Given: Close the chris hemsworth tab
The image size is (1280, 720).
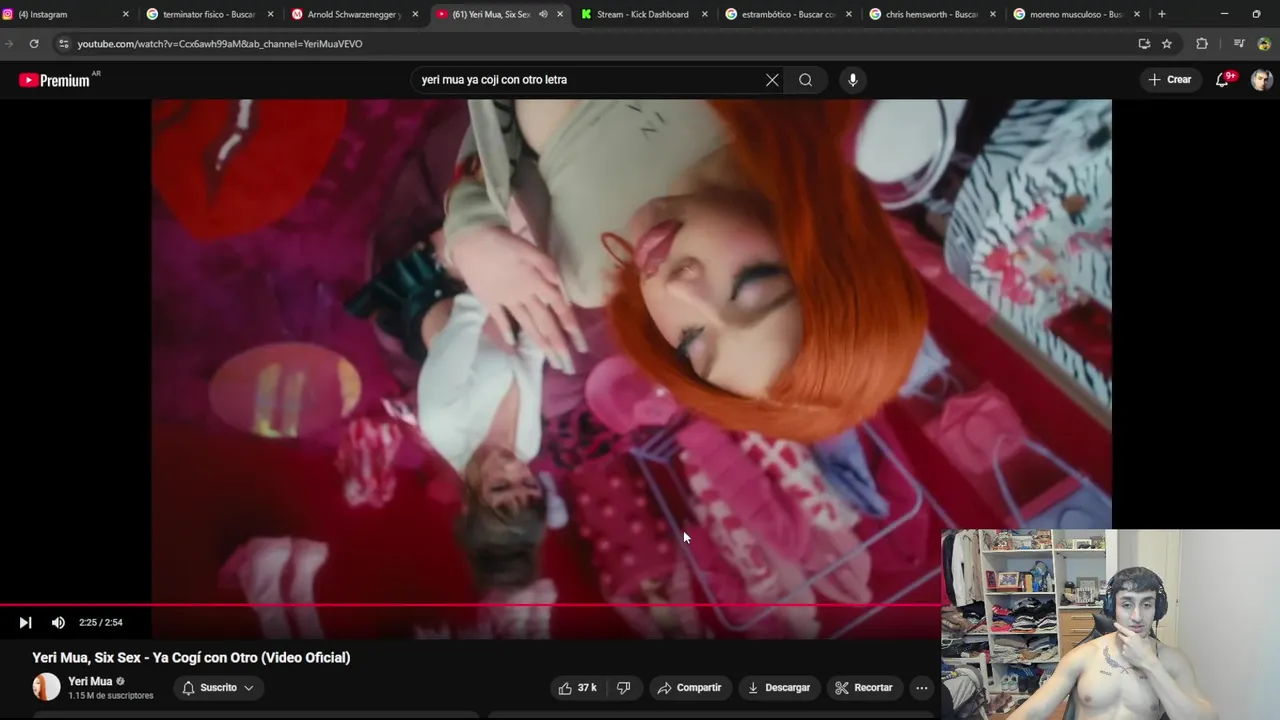Looking at the screenshot, I should click(x=993, y=14).
